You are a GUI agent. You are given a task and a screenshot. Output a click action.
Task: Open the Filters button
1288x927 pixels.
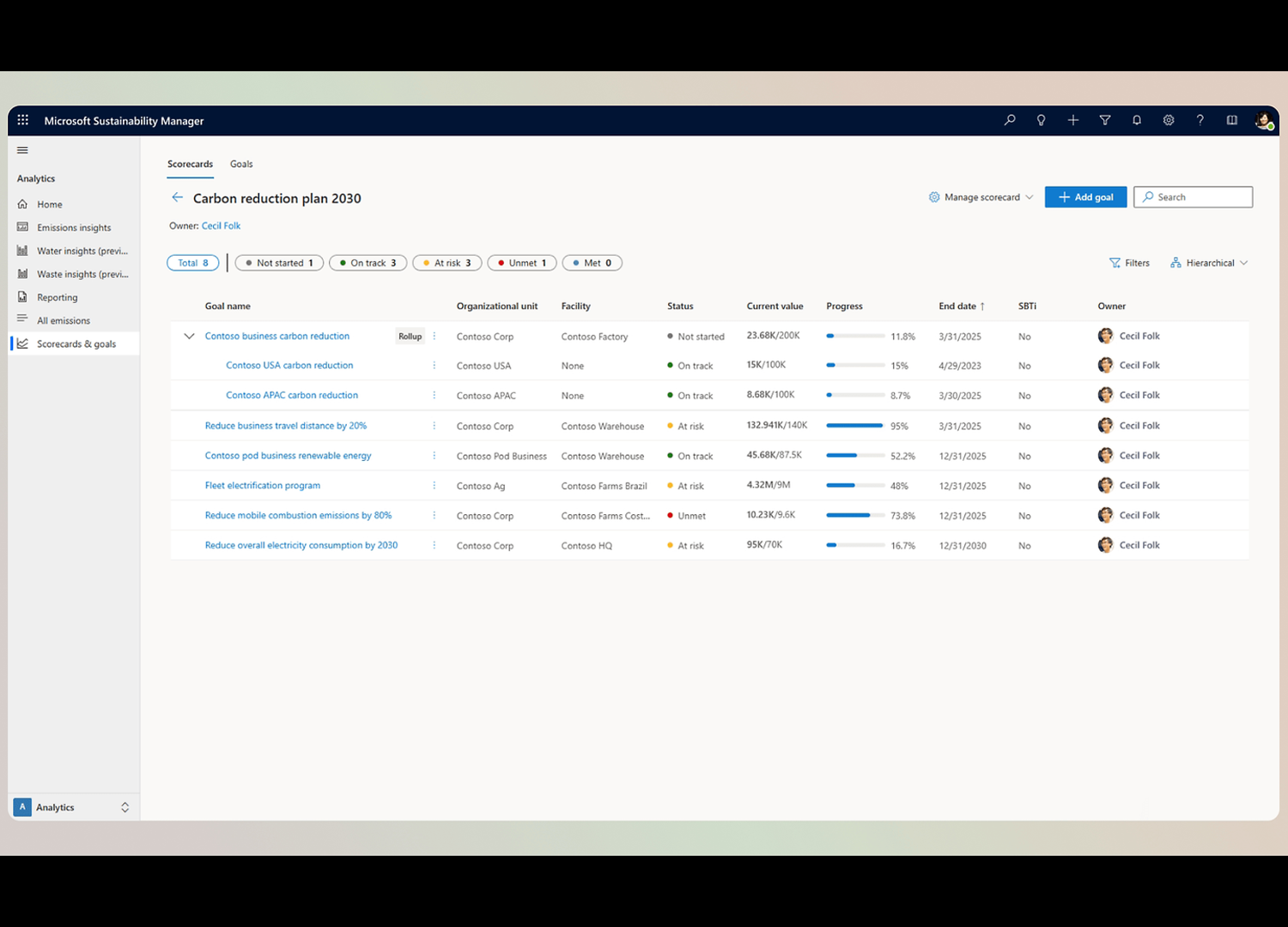point(1129,263)
